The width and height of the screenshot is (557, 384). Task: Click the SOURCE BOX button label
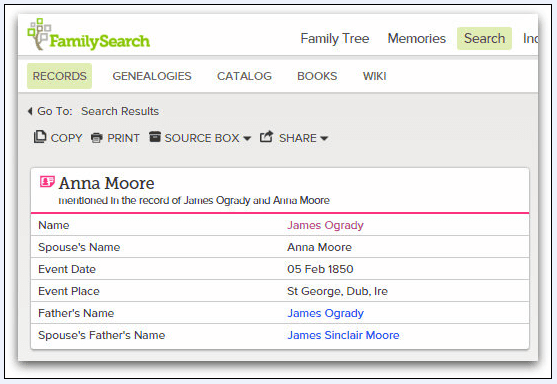(x=202, y=138)
